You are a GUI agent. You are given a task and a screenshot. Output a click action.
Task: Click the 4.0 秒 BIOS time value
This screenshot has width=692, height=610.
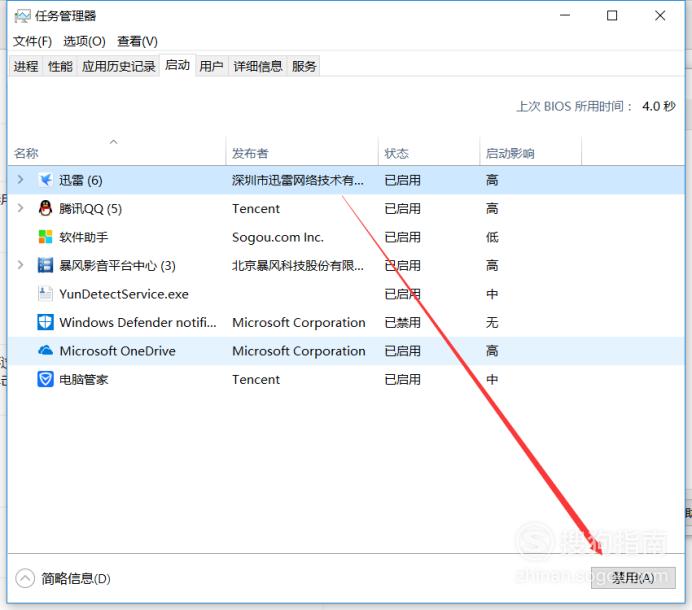pyautogui.click(x=658, y=106)
